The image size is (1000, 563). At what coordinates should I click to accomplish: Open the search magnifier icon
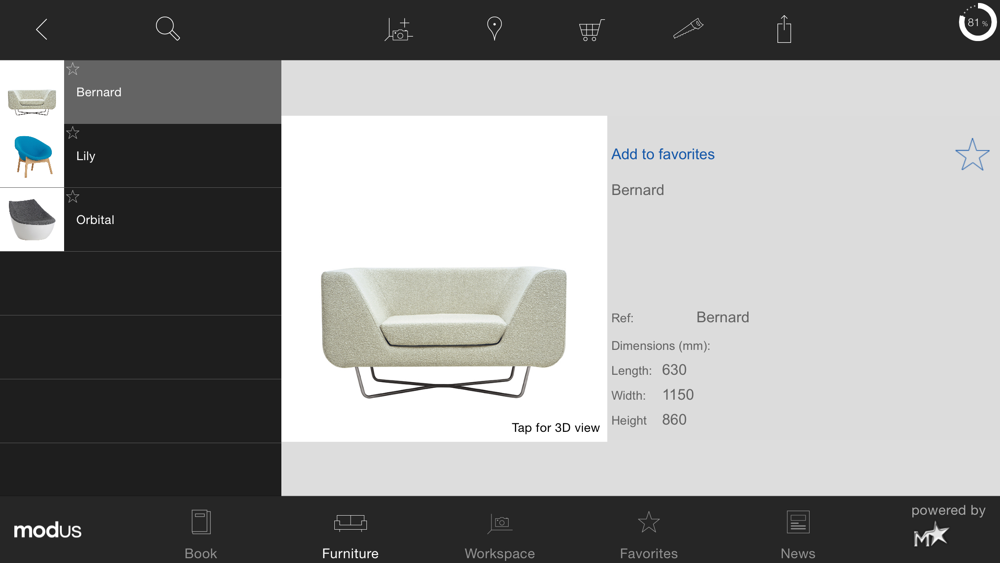tap(168, 29)
